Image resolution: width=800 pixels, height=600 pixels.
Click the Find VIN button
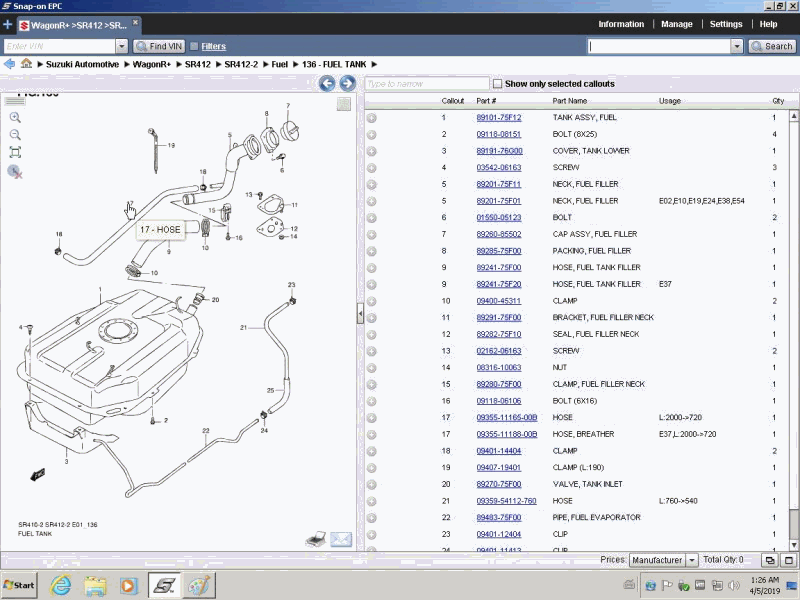[159, 46]
